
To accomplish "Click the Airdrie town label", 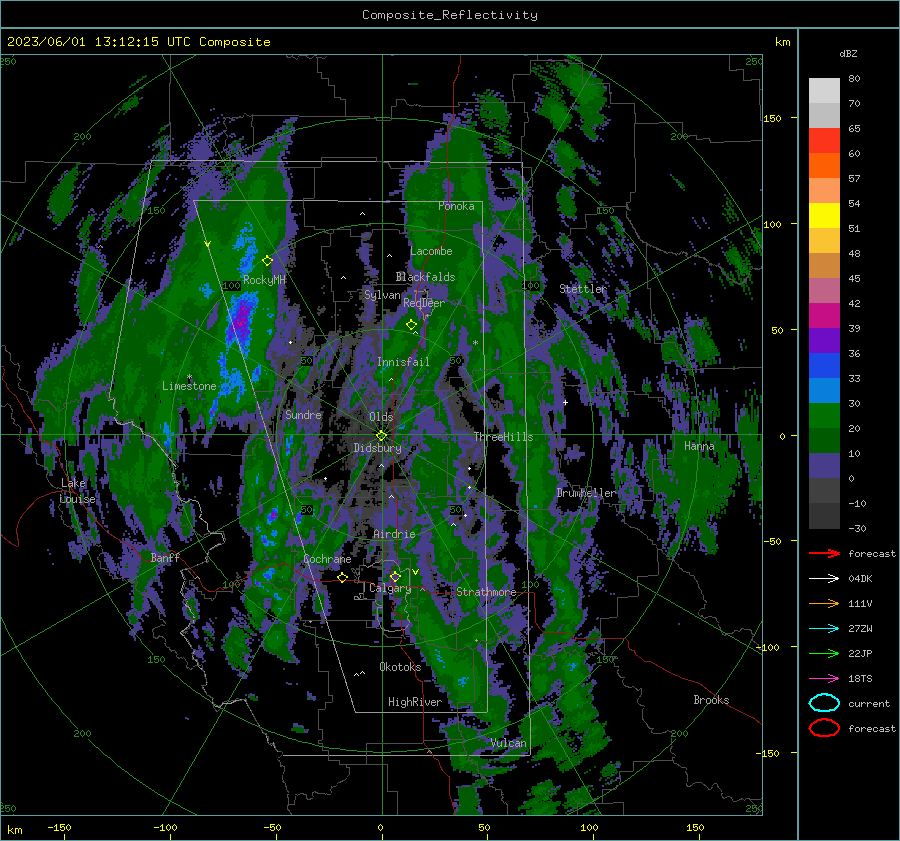I will click(x=394, y=534).
